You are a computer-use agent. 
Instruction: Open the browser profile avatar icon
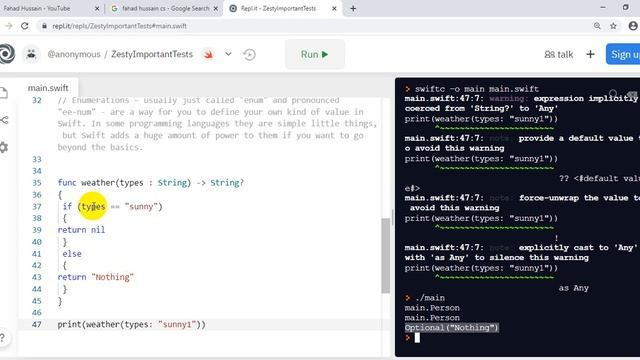633,26
